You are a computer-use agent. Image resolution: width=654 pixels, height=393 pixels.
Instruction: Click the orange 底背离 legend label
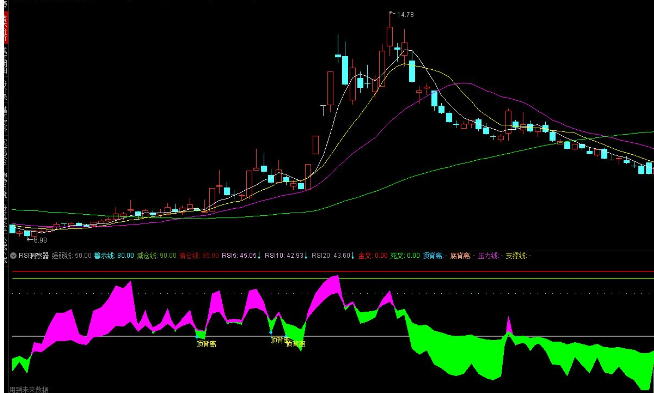tap(460, 256)
